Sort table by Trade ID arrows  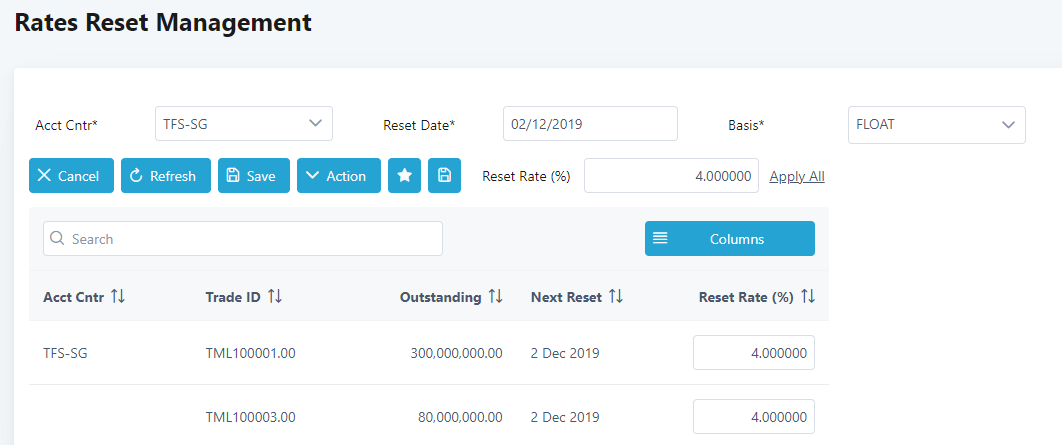click(275, 297)
